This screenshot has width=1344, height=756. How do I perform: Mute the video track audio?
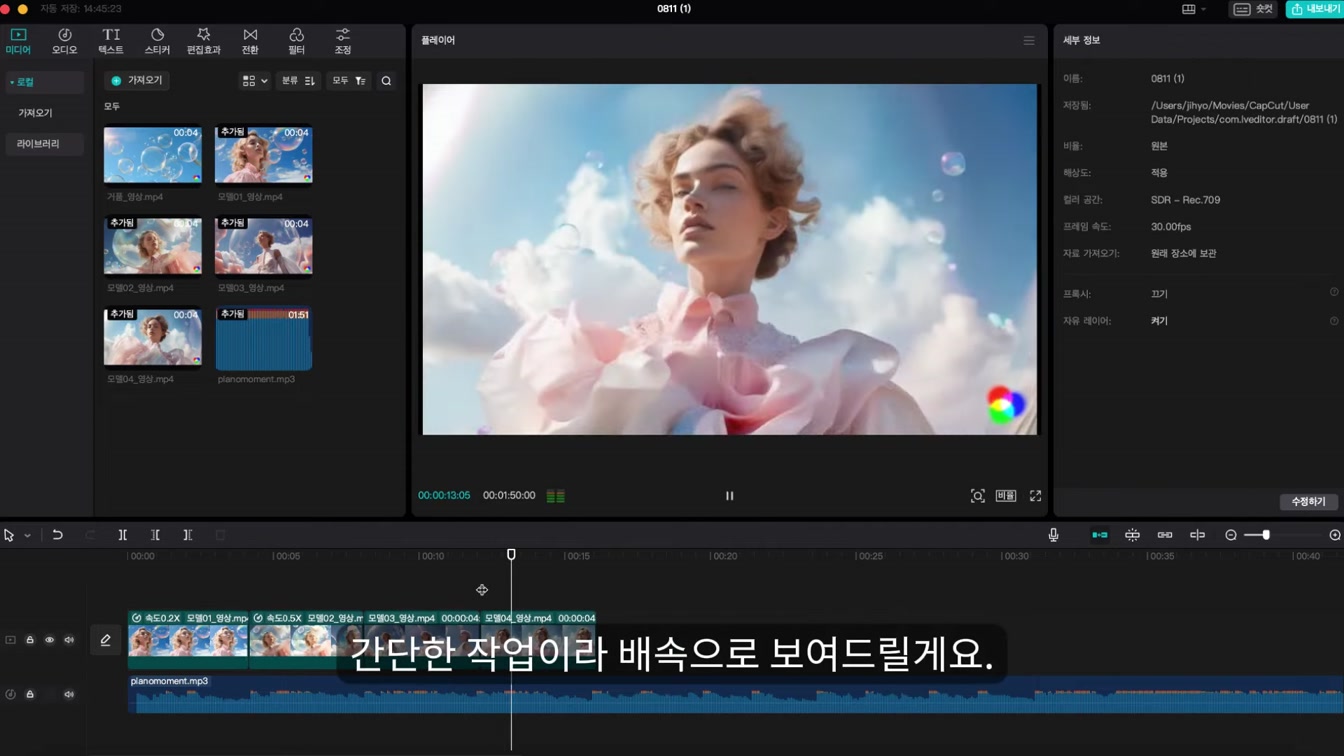(x=69, y=640)
